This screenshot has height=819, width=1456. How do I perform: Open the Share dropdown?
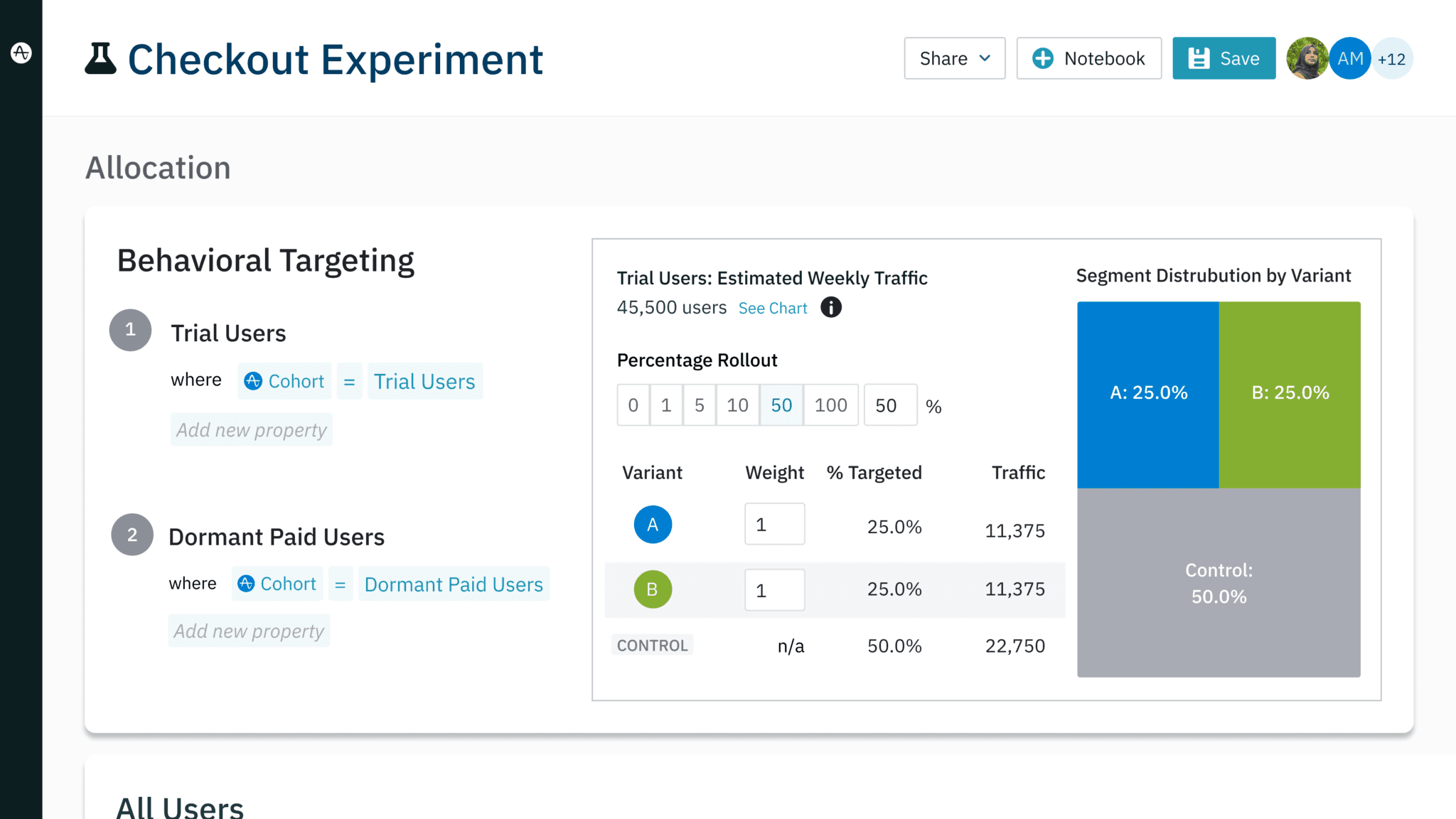tap(954, 58)
